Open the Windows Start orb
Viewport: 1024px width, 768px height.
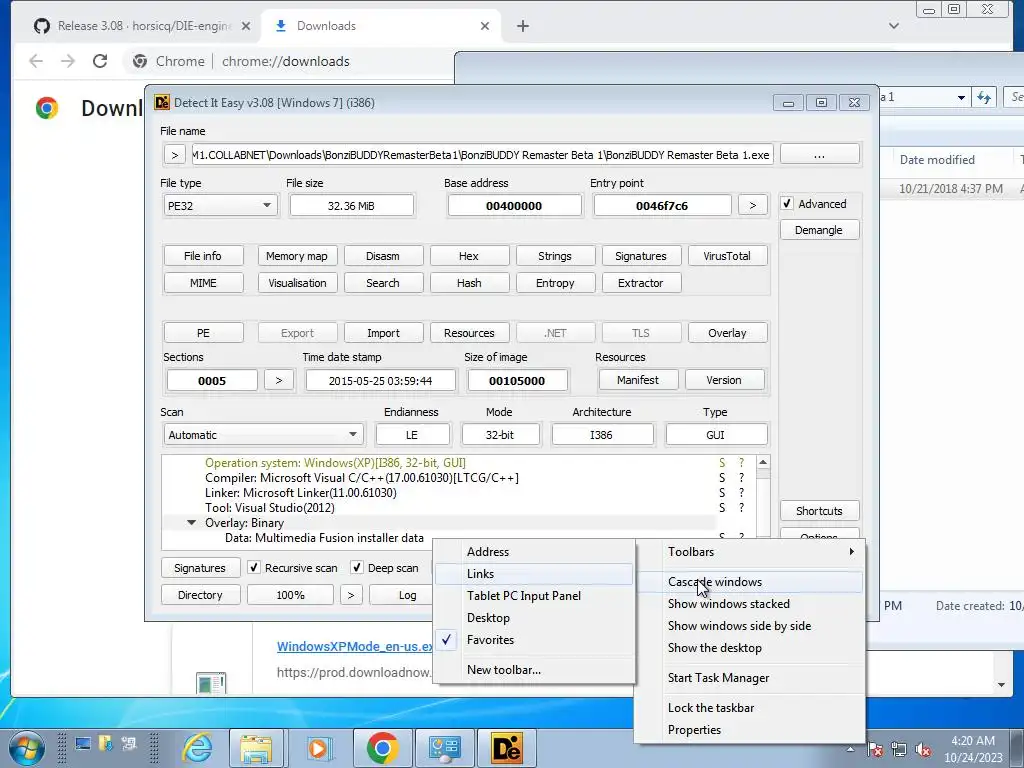click(x=26, y=748)
